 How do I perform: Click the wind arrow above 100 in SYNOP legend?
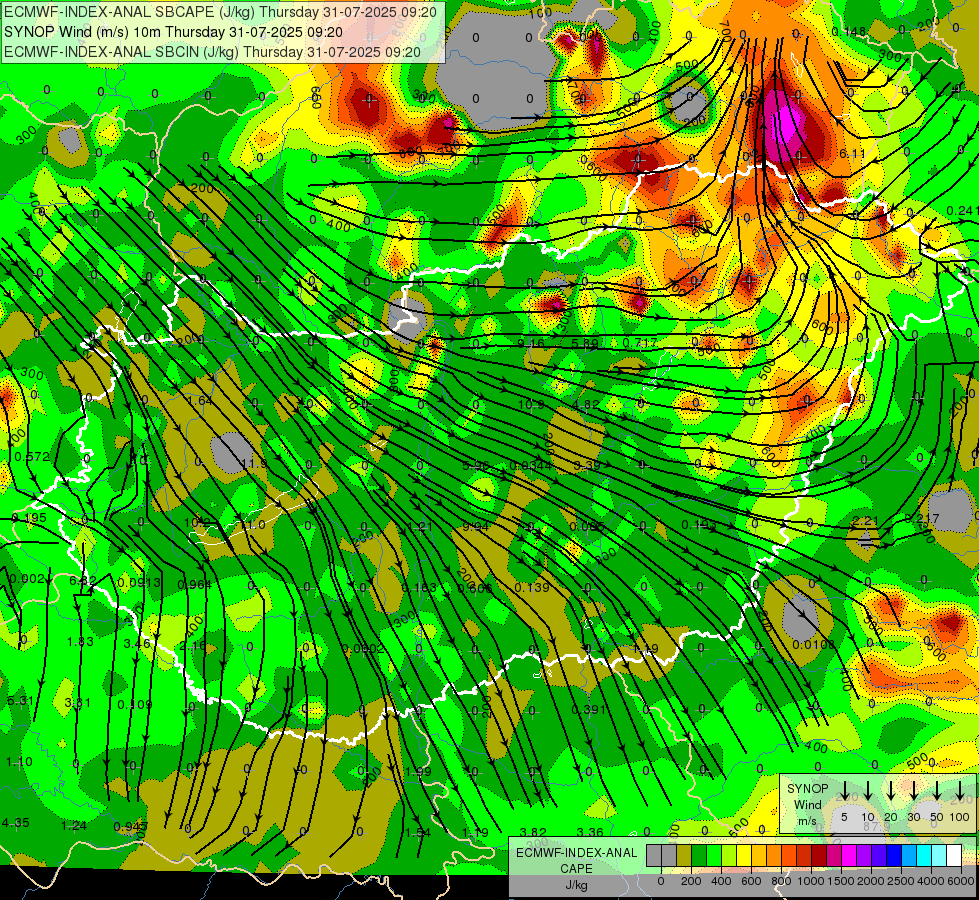(x=960, y=791)
